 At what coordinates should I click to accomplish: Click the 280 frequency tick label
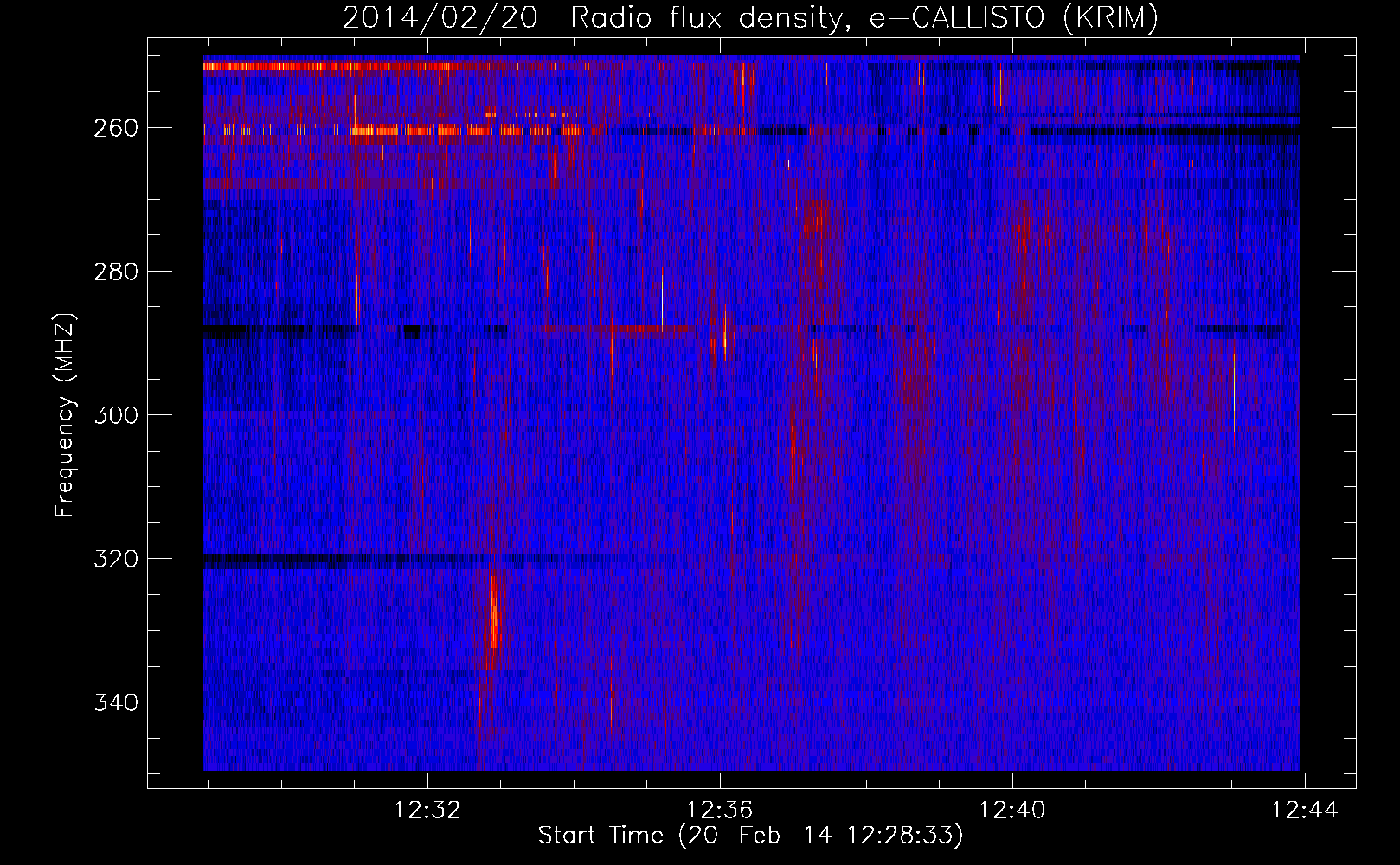pos(115,272)
